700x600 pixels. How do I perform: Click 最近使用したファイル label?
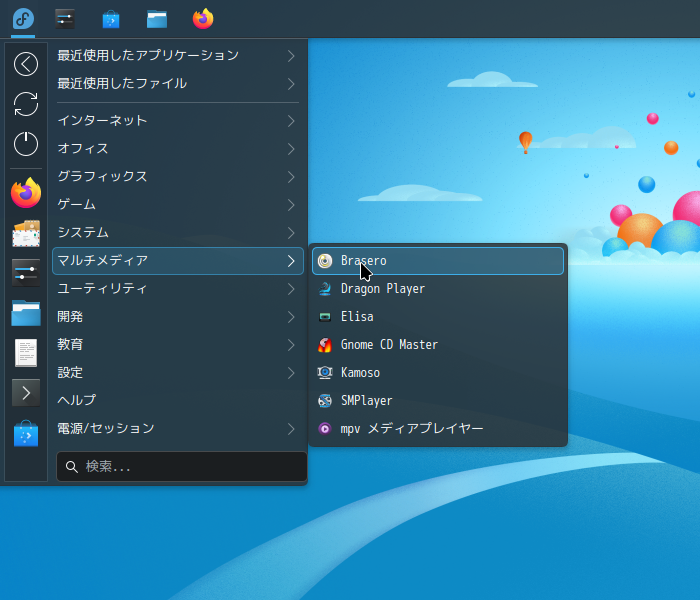[122, 83]
